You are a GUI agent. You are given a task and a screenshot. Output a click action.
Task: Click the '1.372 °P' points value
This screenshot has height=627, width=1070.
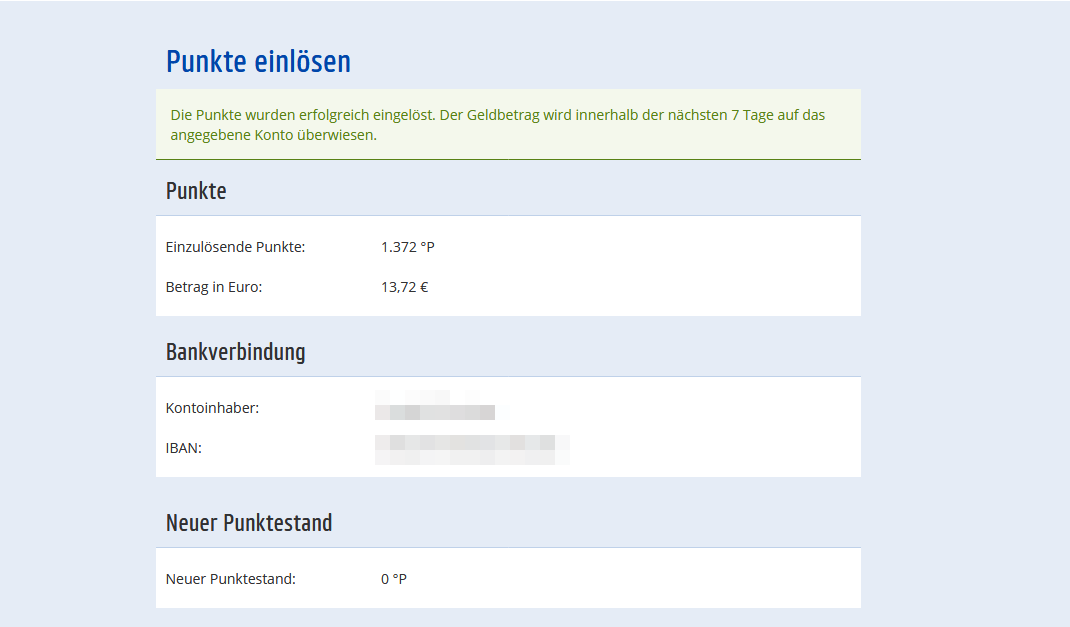point(407,247)
